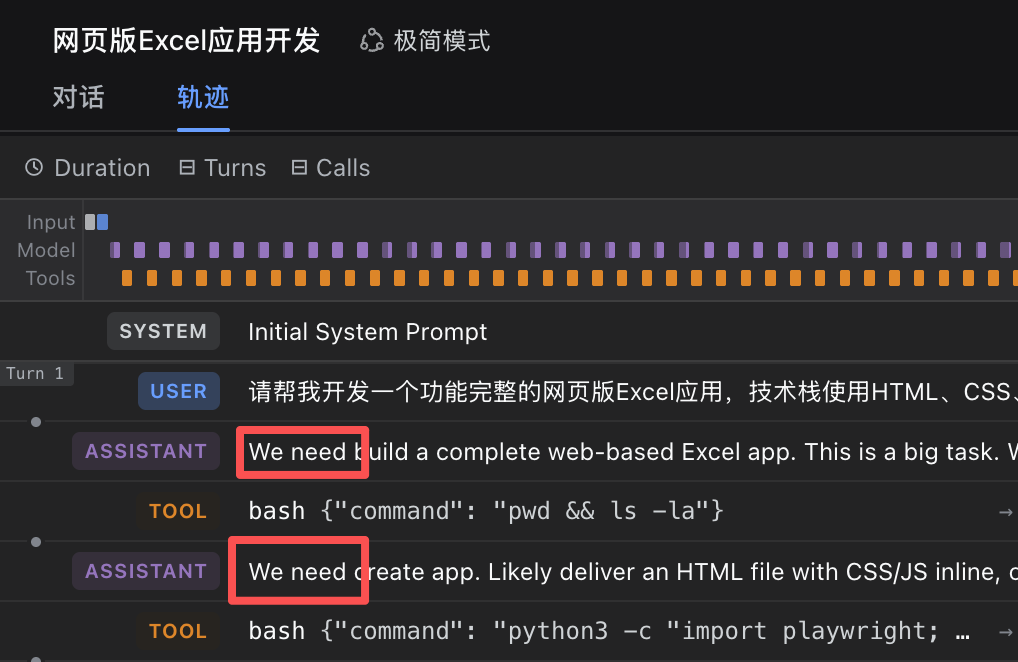Select the 轨迹 tab
Viewport: 1018px width, 662px height.
(203, 97)
